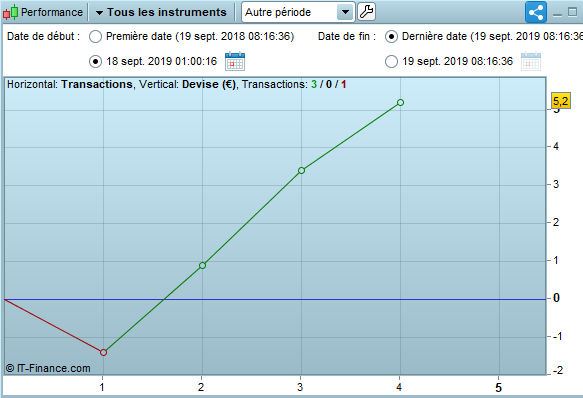Click 18 sept. 2019 01:00:16 date text
583x398 pixels.
coord(162,61)
